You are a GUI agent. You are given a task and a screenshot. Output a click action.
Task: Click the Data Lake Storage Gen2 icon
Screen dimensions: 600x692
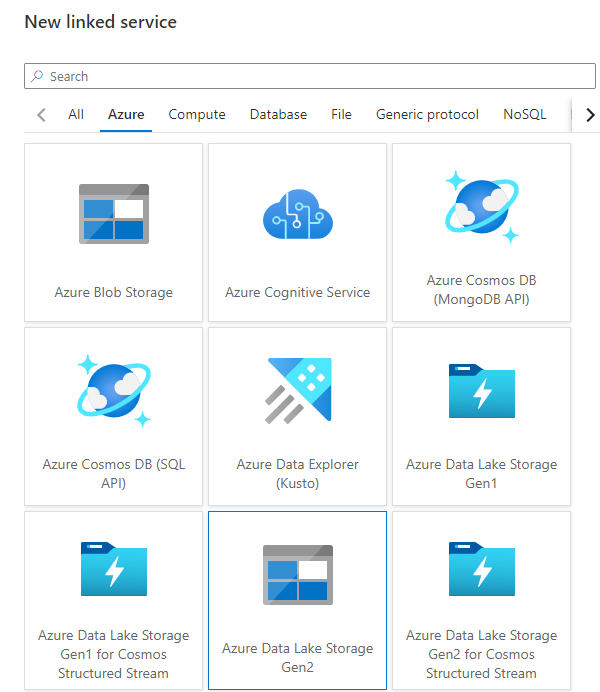(298, 575)
